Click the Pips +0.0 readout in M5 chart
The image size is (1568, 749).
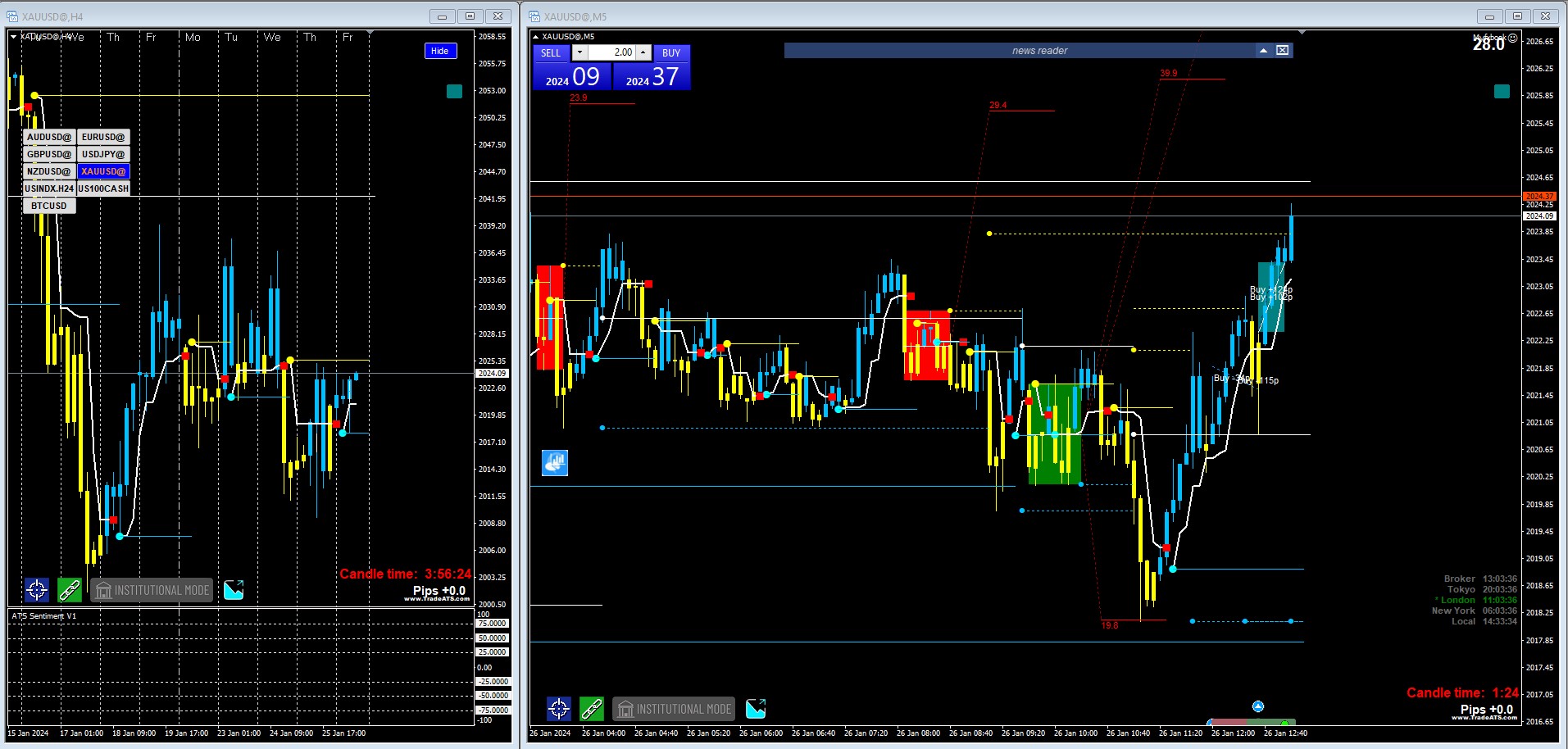coord(1487,709)
